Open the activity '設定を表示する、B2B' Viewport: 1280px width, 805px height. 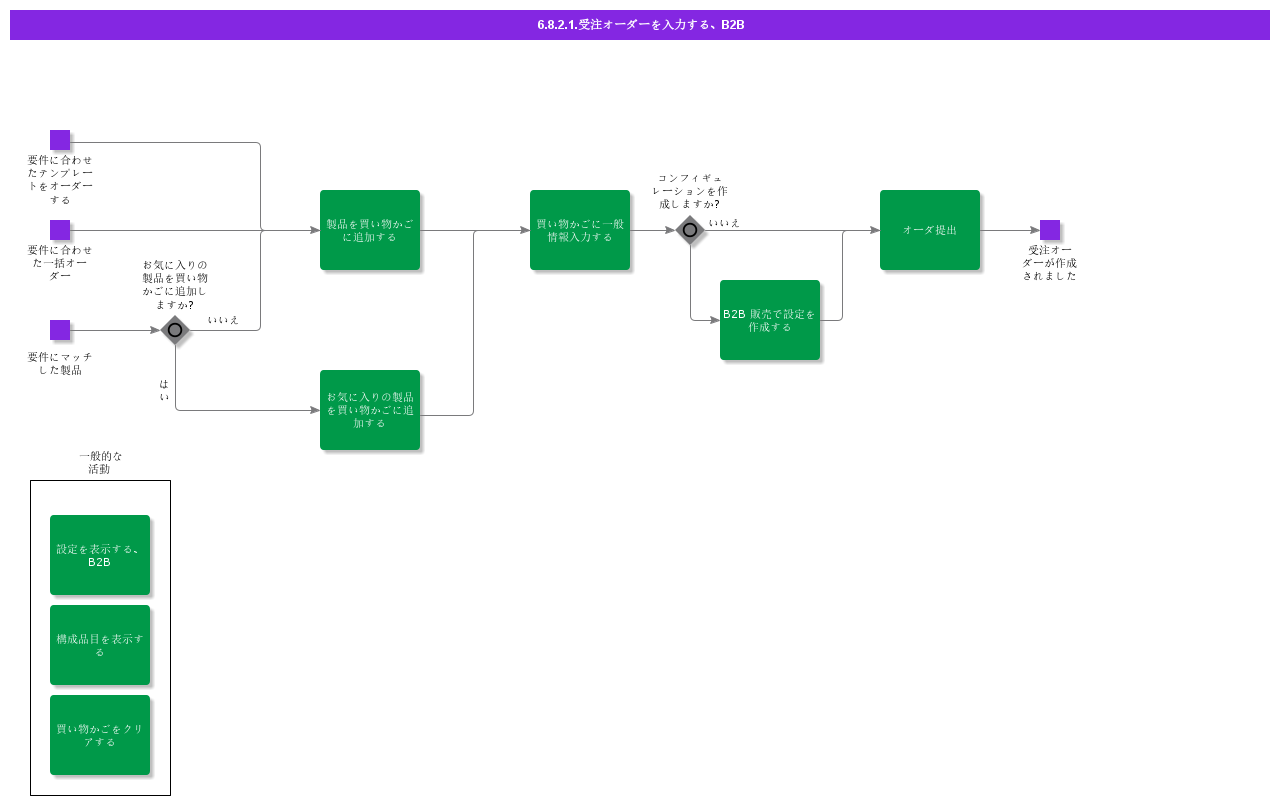point(100,555)
